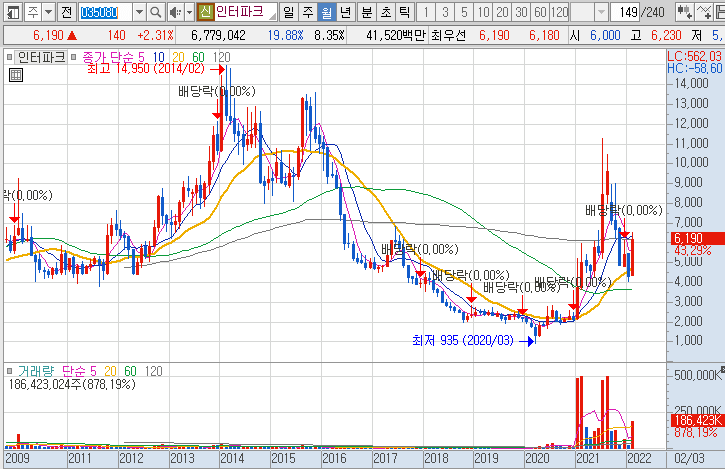This screenshot has width=725, height=469.
Task: Click the rightmost partially visible toolbar icon
Action: pos(719,12)
